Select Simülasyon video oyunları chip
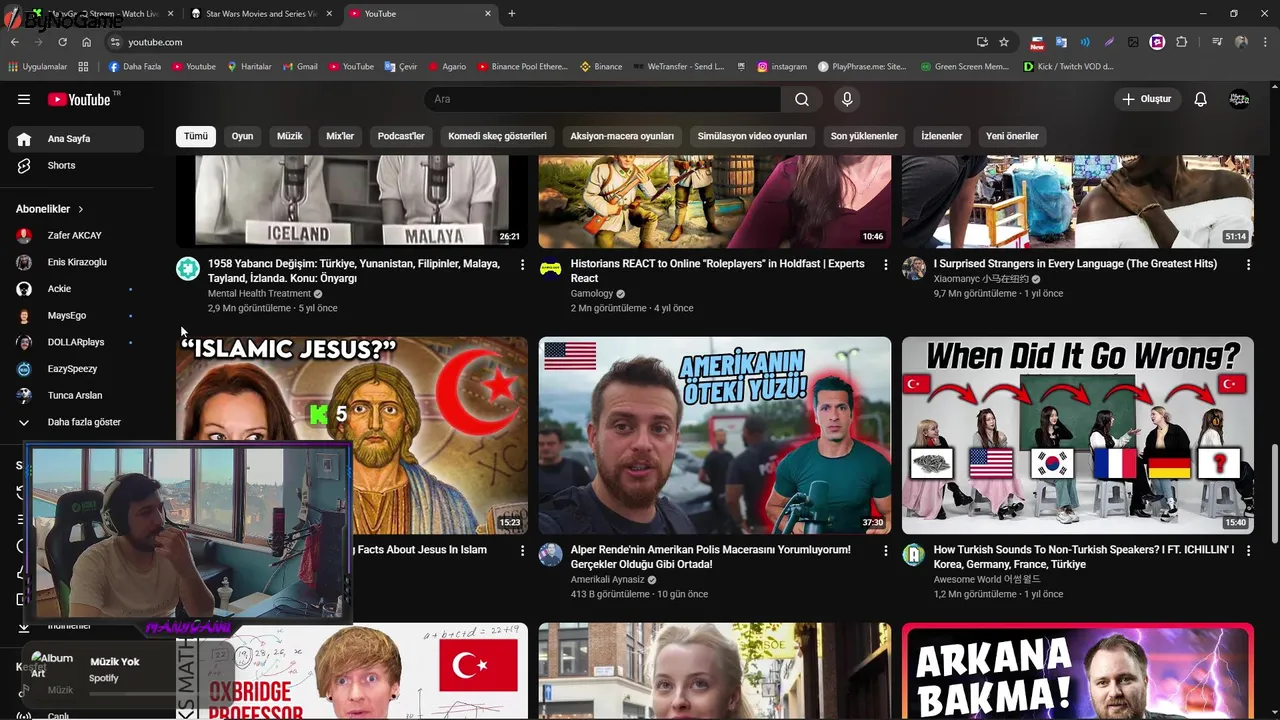 (752, 136)
